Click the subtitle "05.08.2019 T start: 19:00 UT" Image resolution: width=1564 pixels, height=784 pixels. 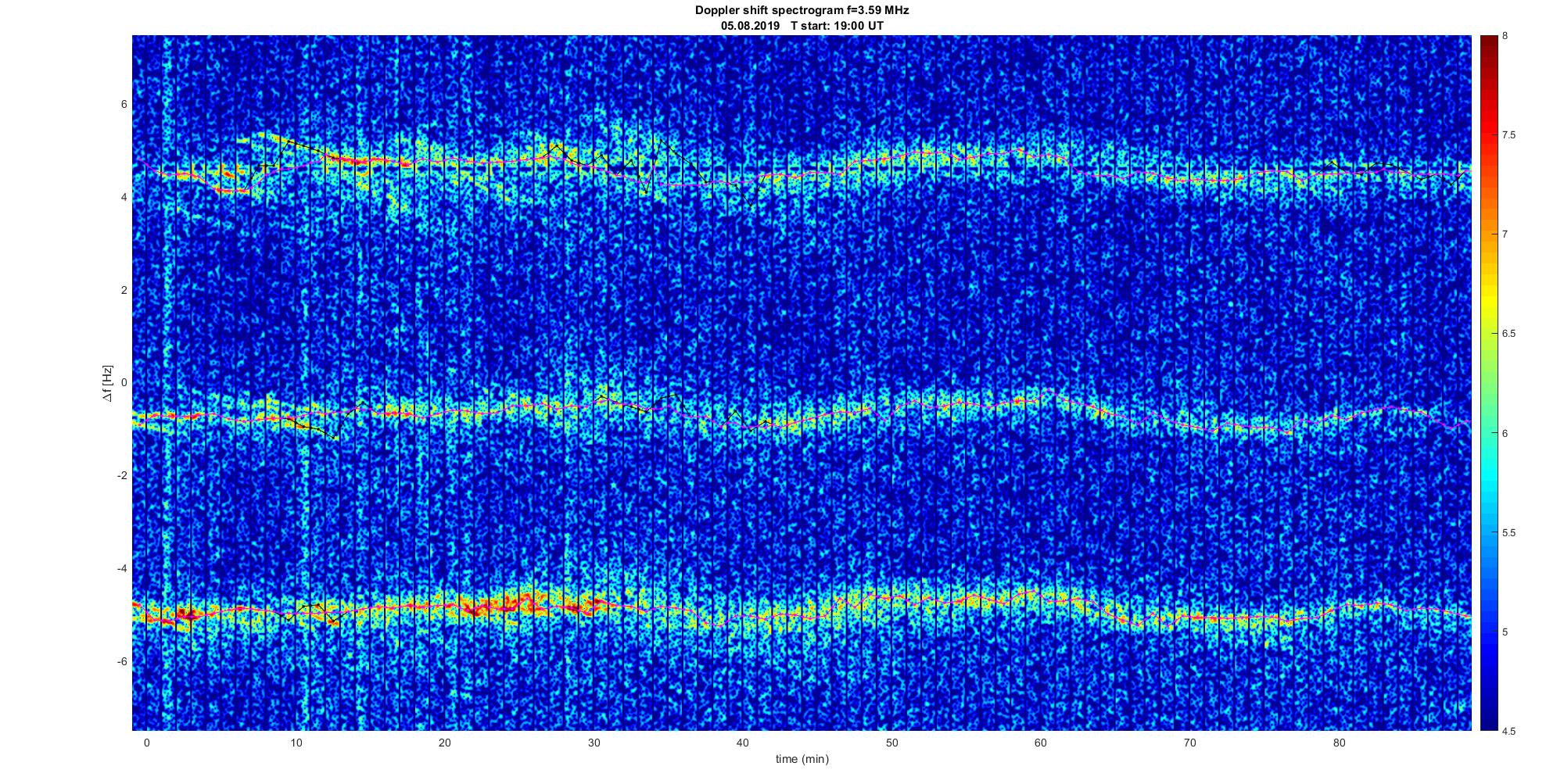click(x=802, y=25)
